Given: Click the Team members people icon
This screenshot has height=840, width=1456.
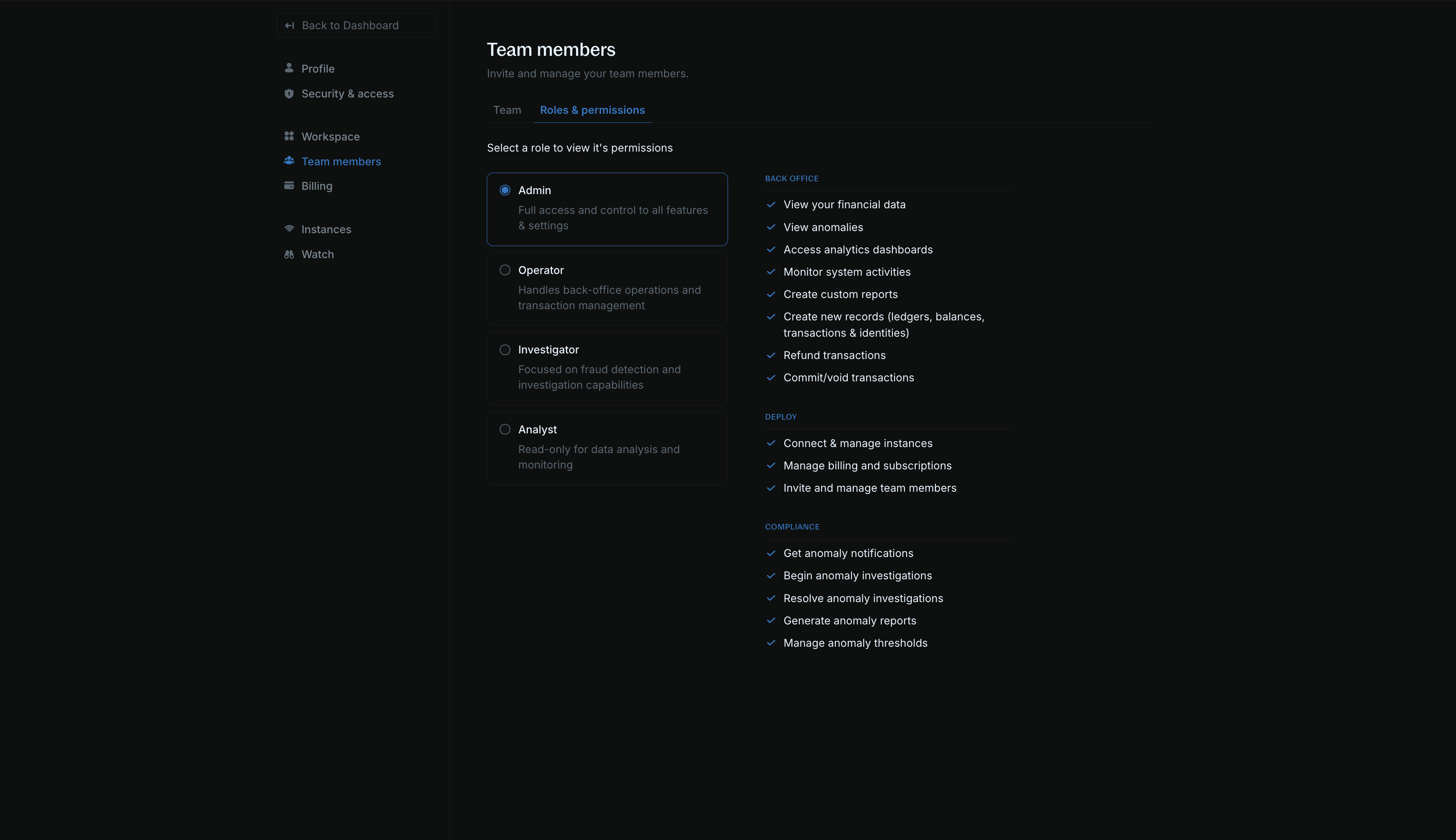Looking at the screenshot, I should point(289,161).
